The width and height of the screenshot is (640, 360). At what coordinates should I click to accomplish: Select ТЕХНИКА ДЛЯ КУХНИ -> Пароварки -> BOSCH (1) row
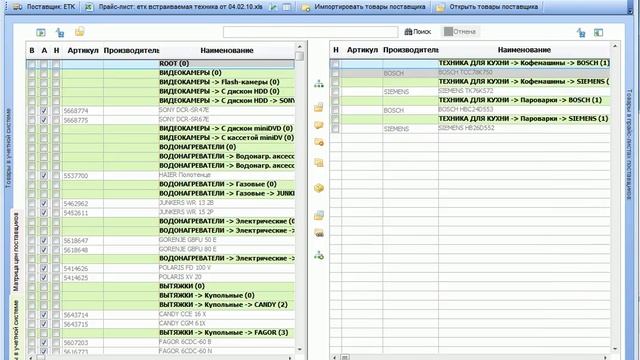click(x=470, y=100)
